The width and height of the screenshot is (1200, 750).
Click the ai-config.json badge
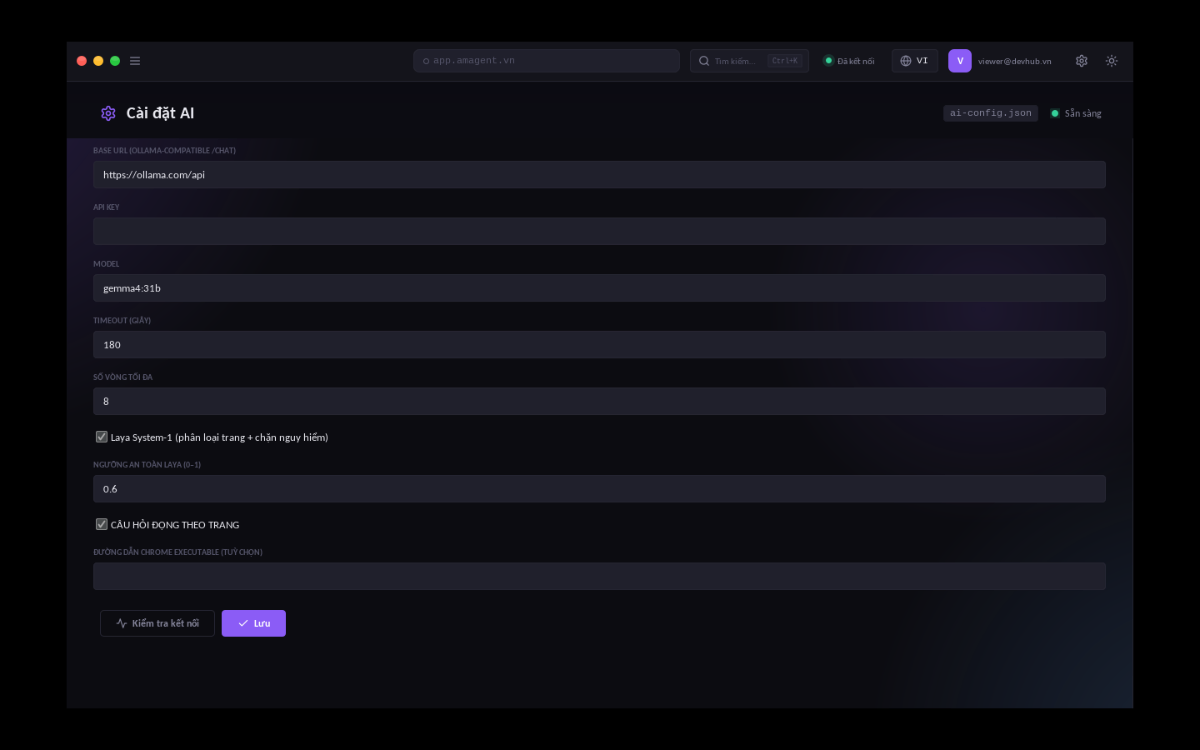point(991,113)
